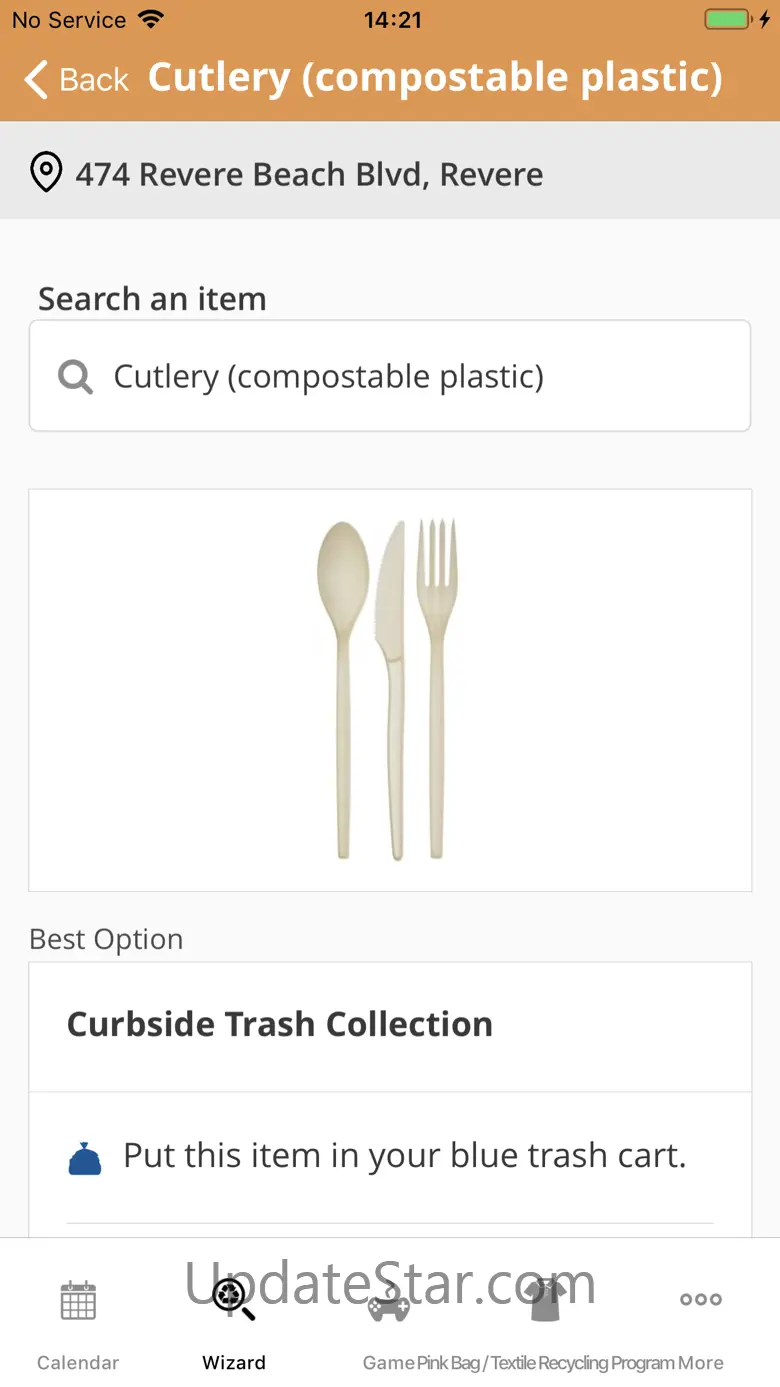
Task: Select the Pink Bag shirt icon
Action: click(546, 1299)
